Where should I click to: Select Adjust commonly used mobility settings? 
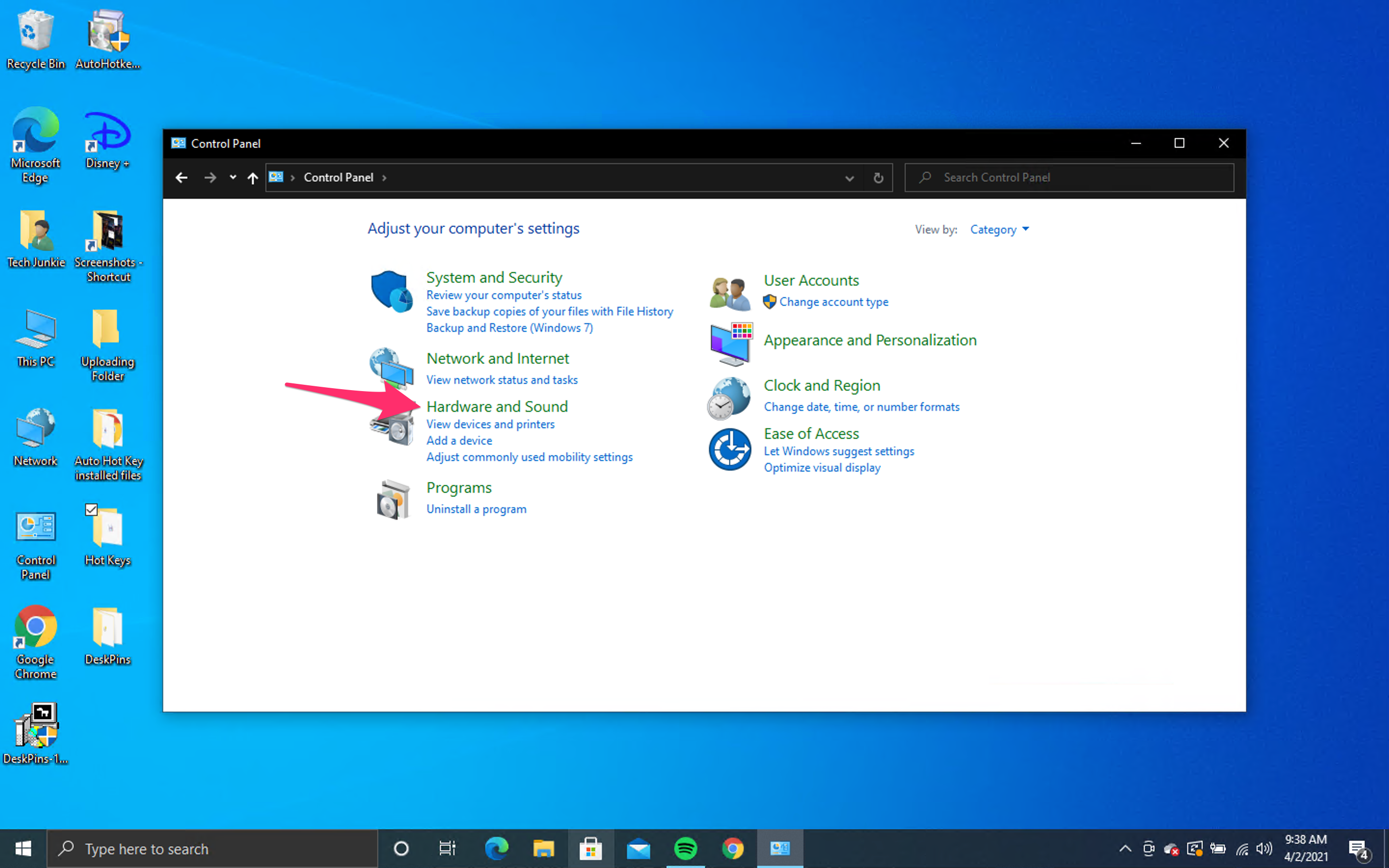click(529, 456)
